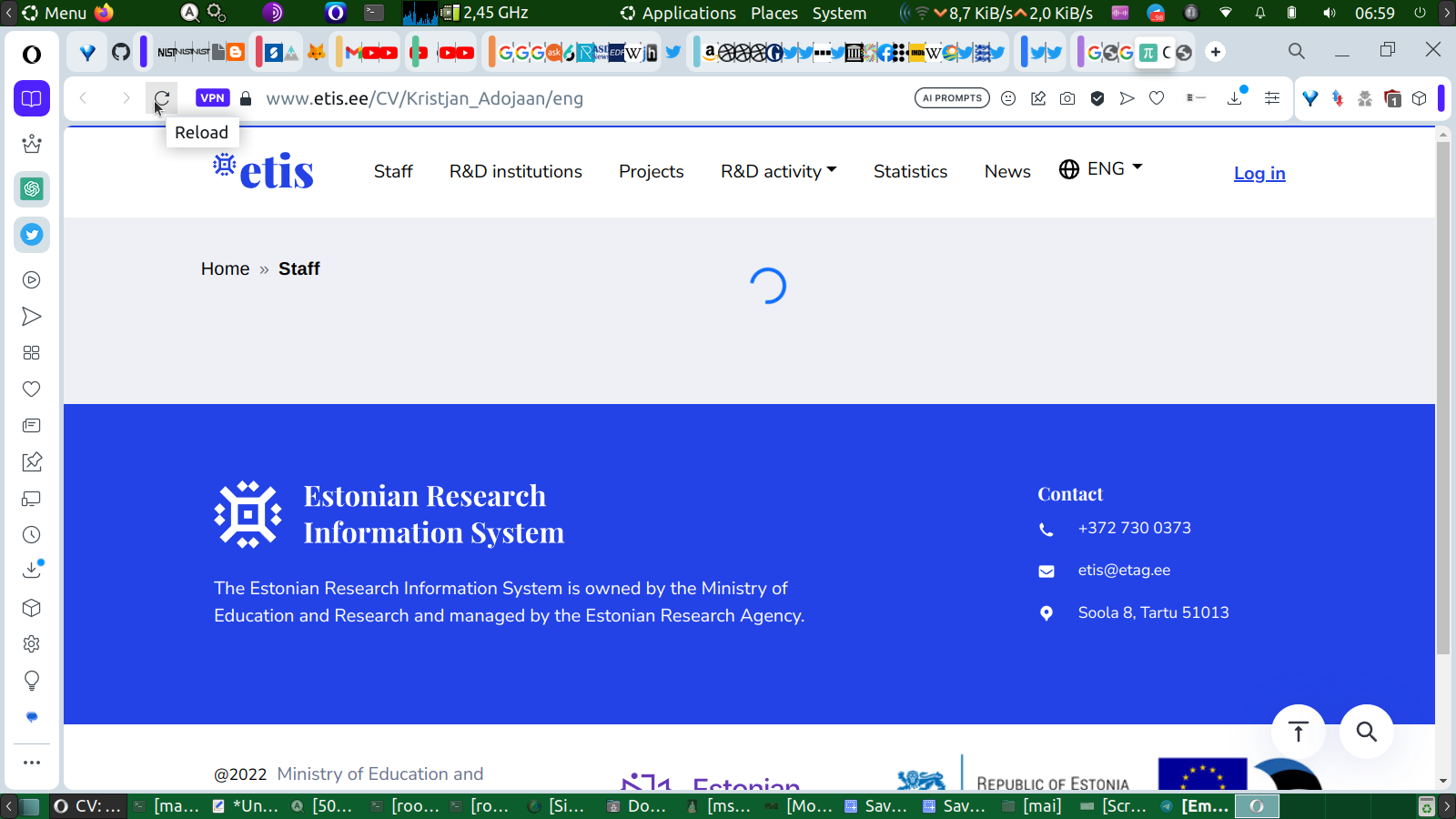1456x819 pixels.
Task: Click the downloads icon in the toolbar
Action: click(1235, 98)
